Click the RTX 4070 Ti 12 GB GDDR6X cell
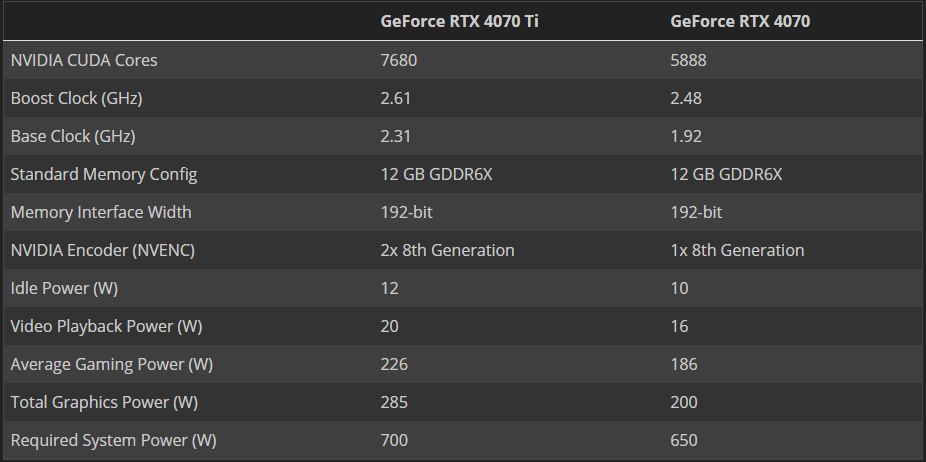This screenshot has width=926, height=462. click(436, 174)
